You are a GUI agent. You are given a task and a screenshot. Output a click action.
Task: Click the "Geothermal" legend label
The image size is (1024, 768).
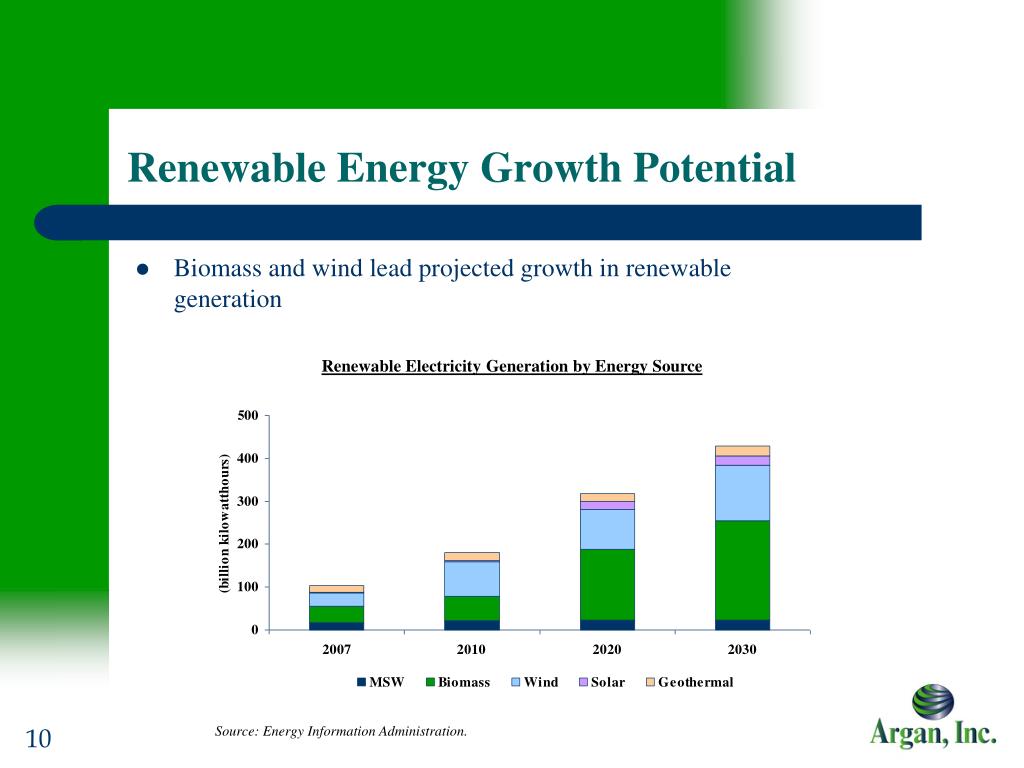coord(696,682)
